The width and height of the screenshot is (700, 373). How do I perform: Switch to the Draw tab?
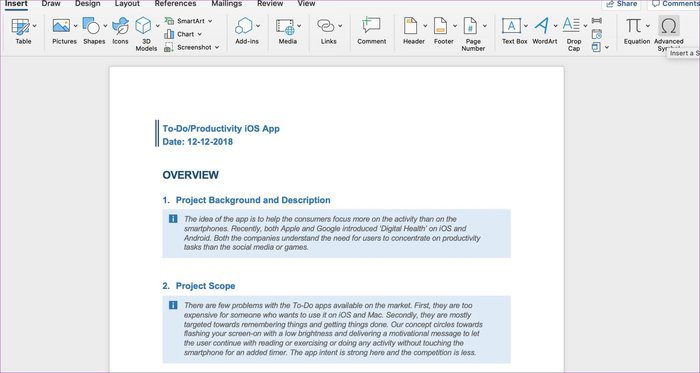coord(51,4)
